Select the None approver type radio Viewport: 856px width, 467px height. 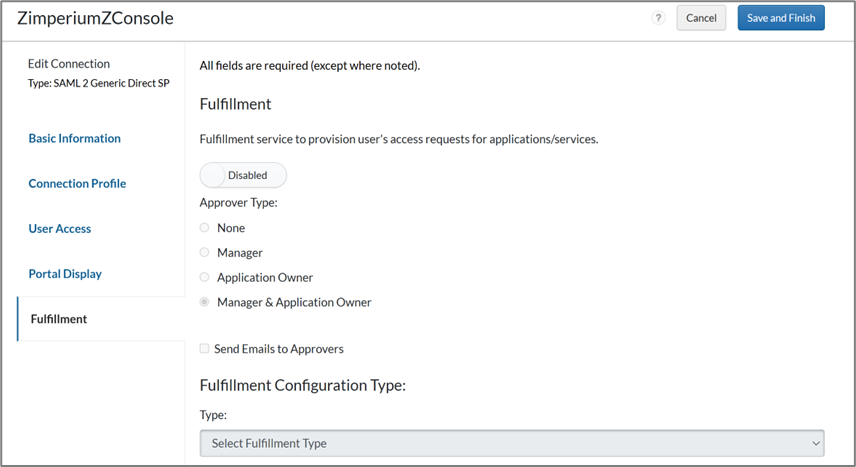point(205,228)
